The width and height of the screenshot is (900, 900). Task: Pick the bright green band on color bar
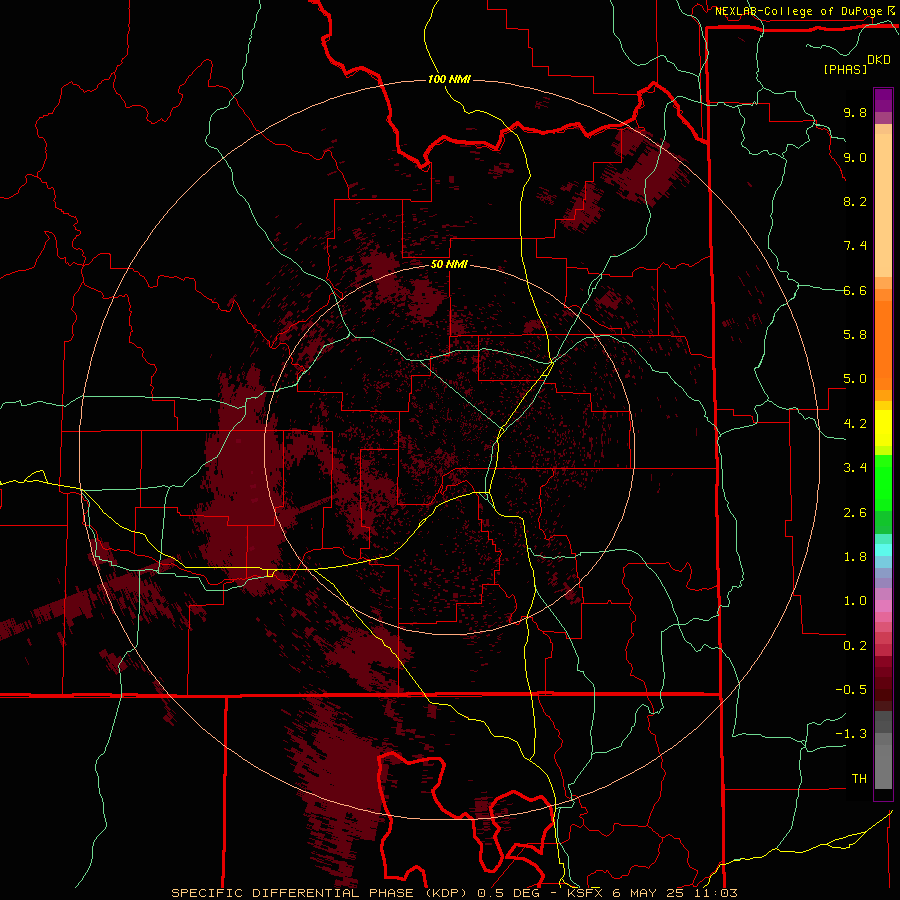(883, 482)
